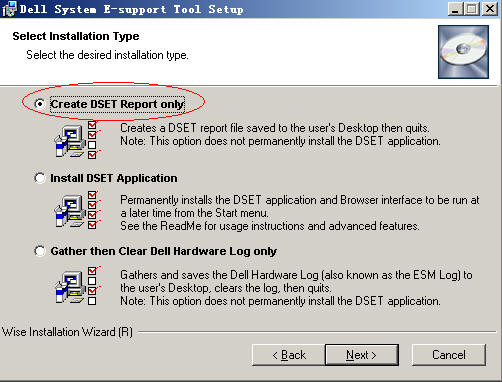Select the Create DSET Report only radio button
Screen dimensions: 502x382
[x=40, y=104]
